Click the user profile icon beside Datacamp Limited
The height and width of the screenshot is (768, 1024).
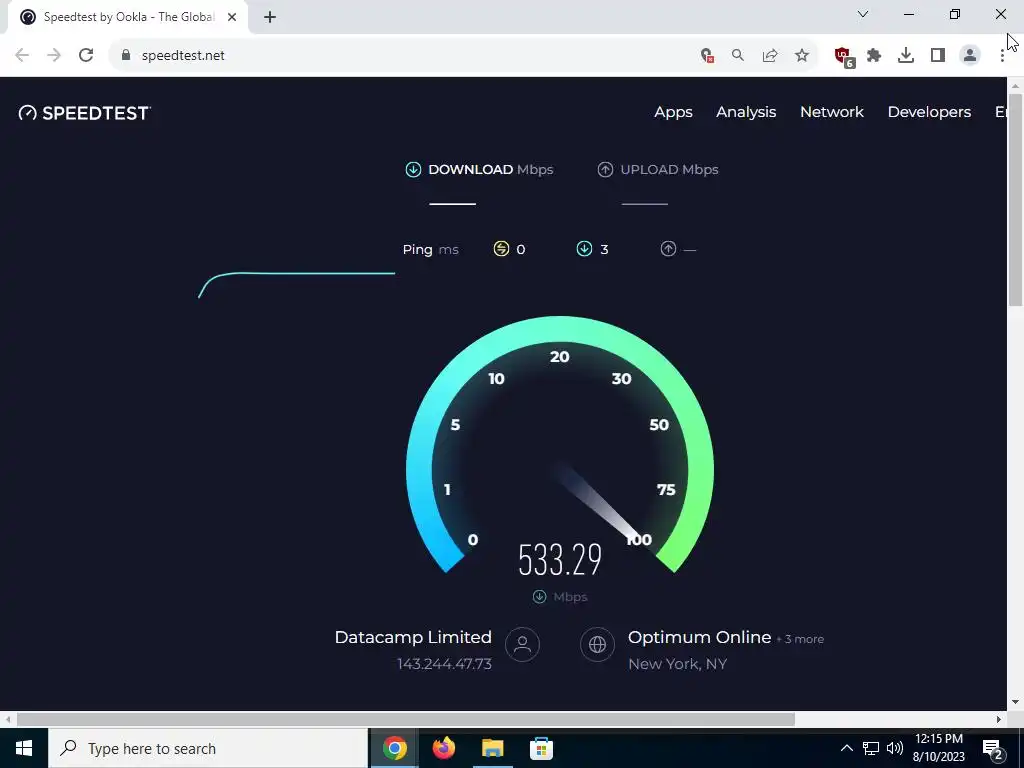pos(522,645)
